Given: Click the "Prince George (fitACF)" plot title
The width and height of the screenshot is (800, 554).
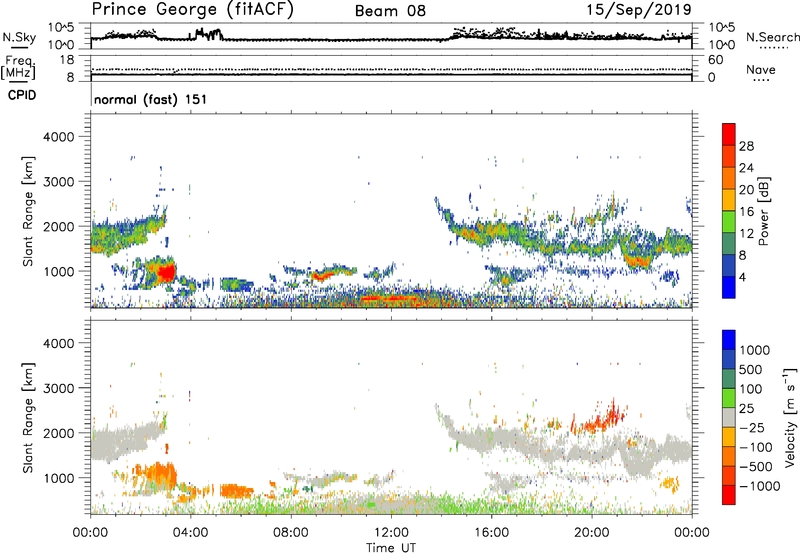Looking at the screenshot, I should tap(192, 10).
